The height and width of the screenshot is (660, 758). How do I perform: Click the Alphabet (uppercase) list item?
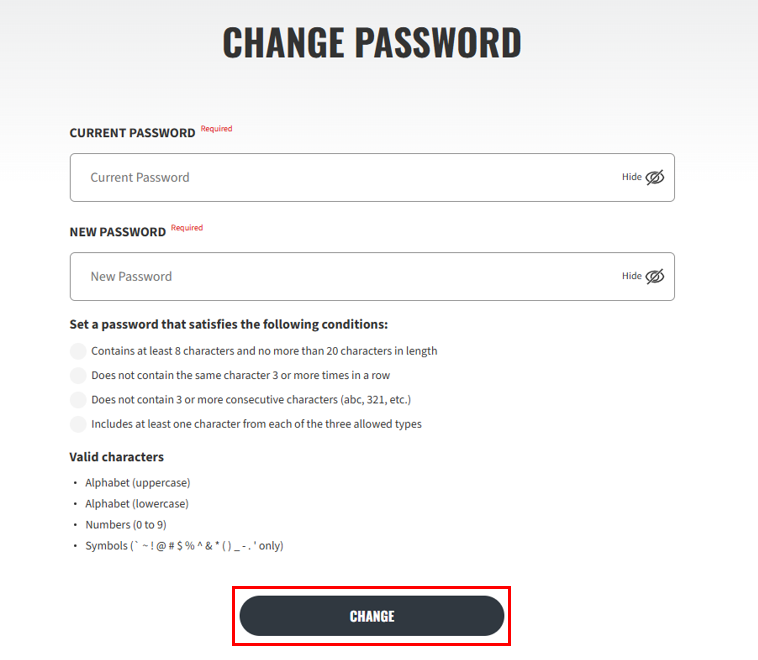[138, 483]
